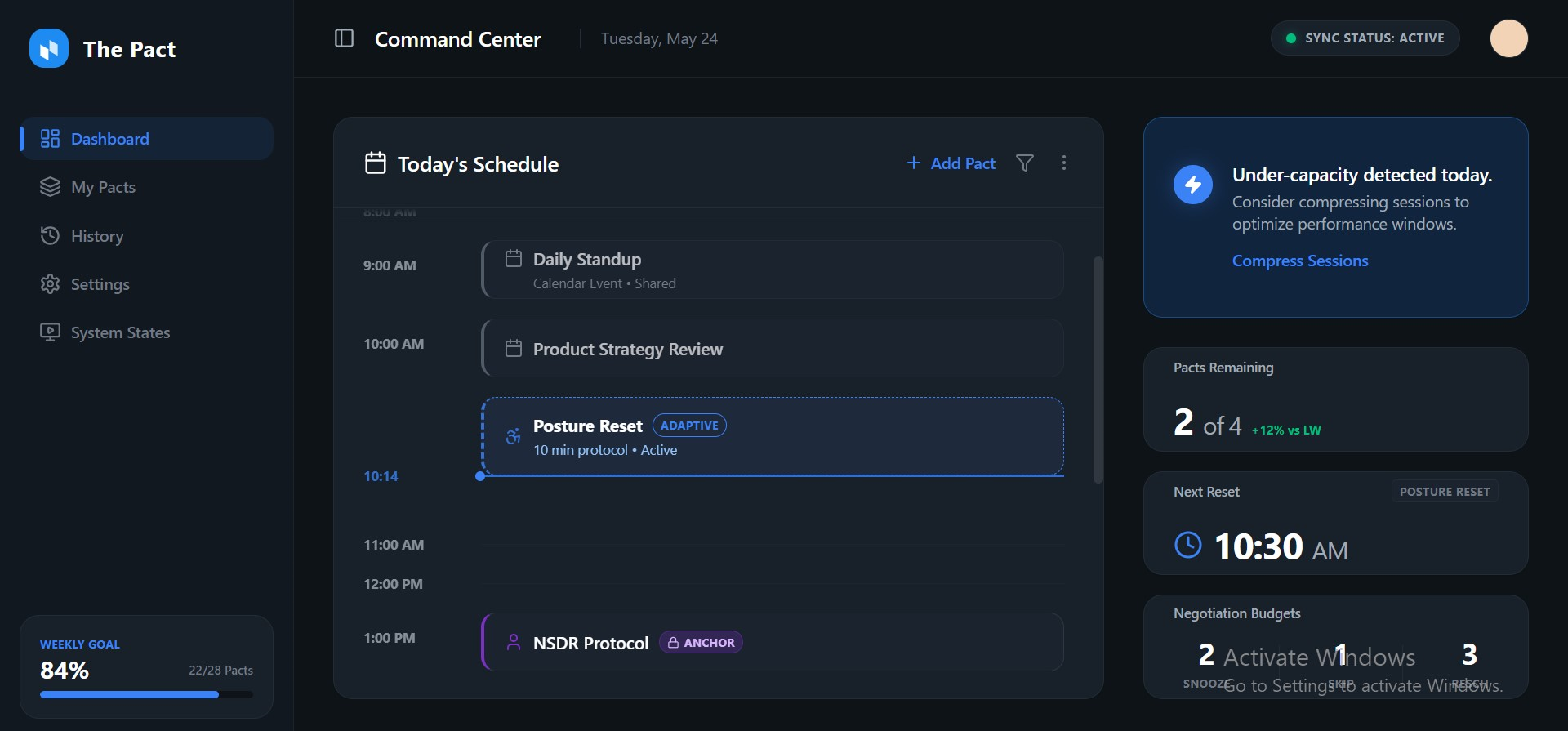Click the Negotiation Budgets heading

[x=1236, y=613]
